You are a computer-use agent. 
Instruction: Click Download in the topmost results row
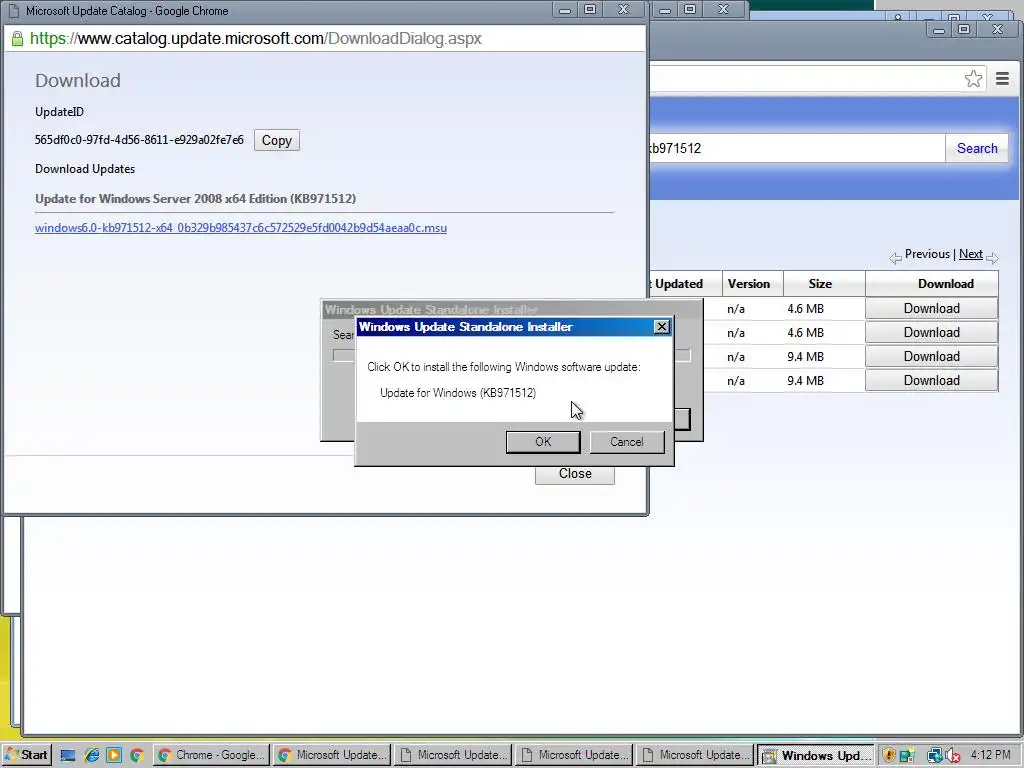coord(931,308)
